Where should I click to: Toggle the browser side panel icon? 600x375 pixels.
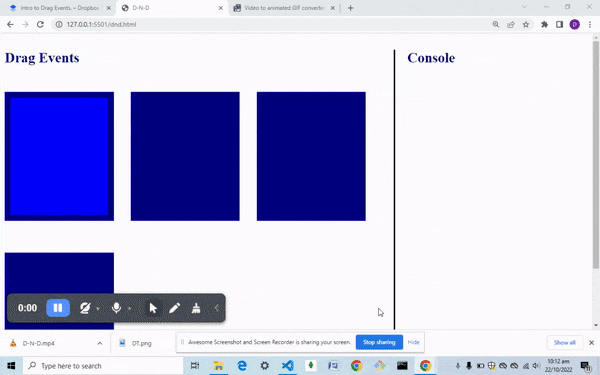click(x=559, y=24)
